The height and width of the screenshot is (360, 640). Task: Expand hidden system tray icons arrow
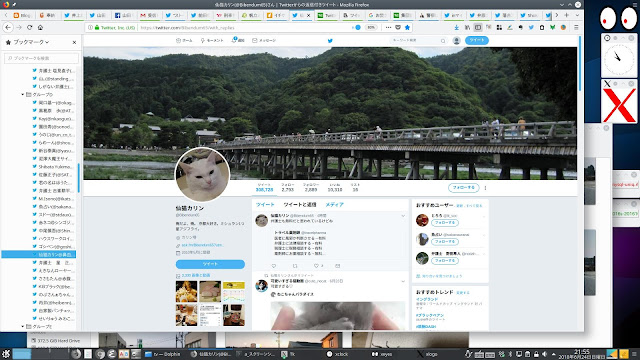tap(553, 354)
